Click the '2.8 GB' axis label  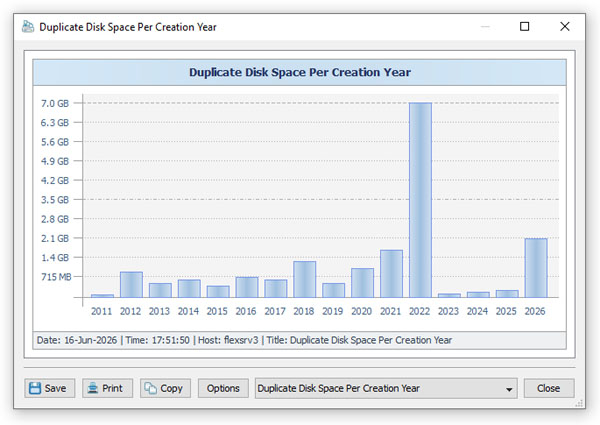coord(55,219)
